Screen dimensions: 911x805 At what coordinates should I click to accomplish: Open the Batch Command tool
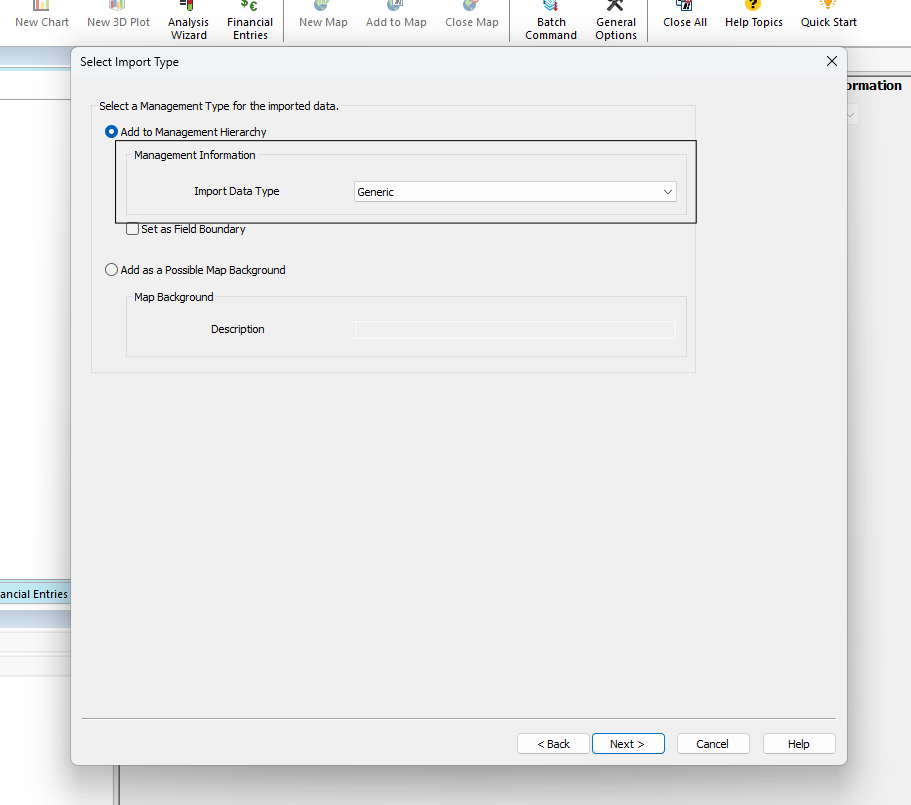point(551,21)
